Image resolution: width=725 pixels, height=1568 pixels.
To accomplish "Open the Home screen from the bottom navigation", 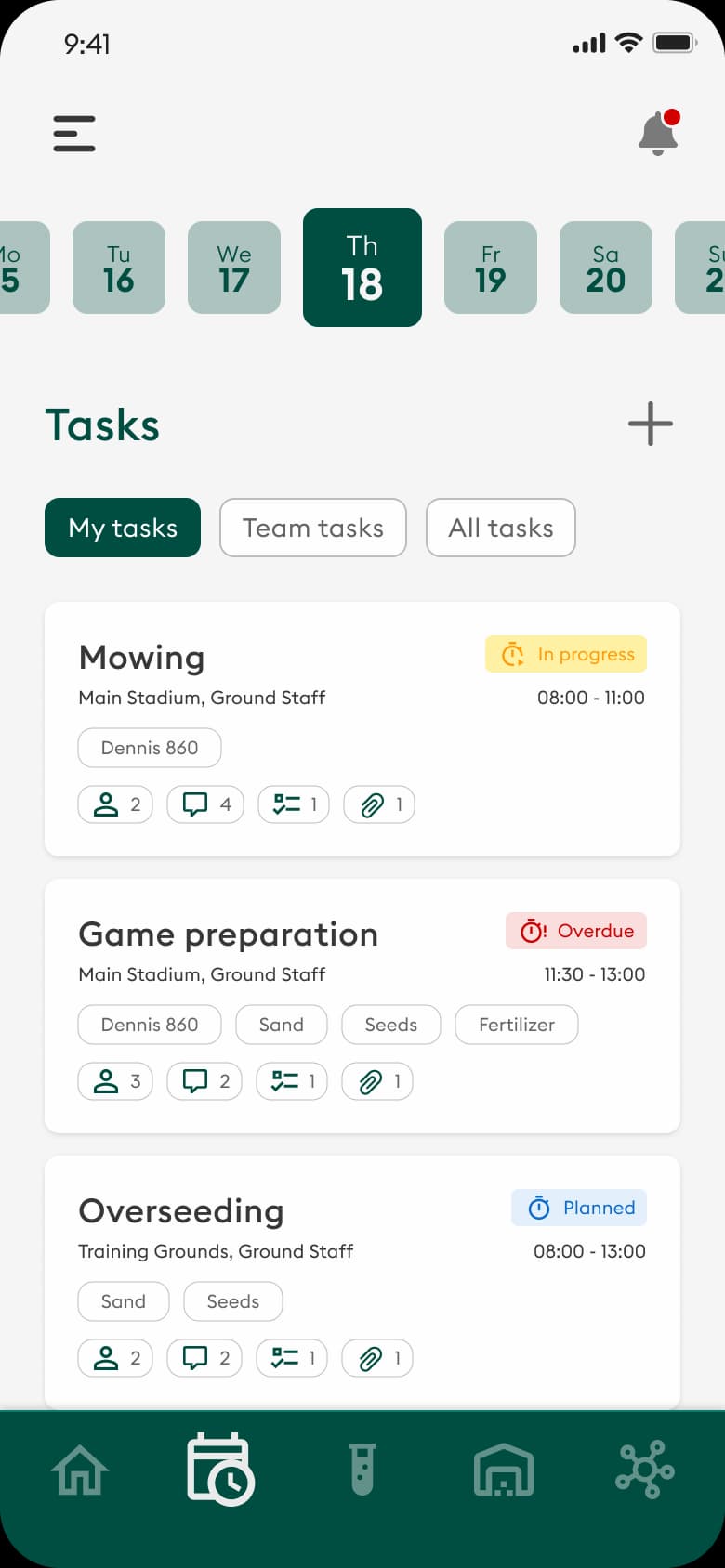I will [x=79, y=1470].
